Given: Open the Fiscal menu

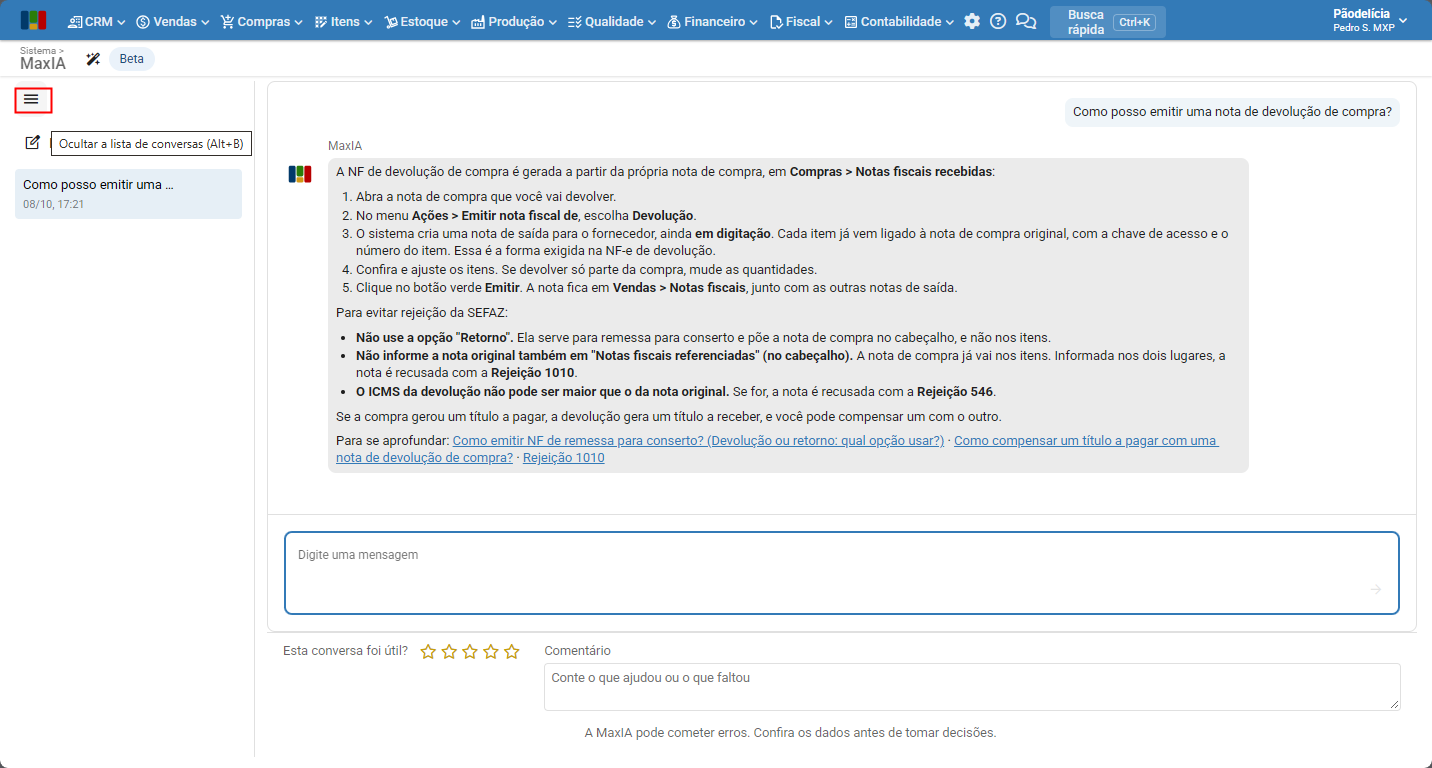Looking at the screenshot, I should point(801,21).
